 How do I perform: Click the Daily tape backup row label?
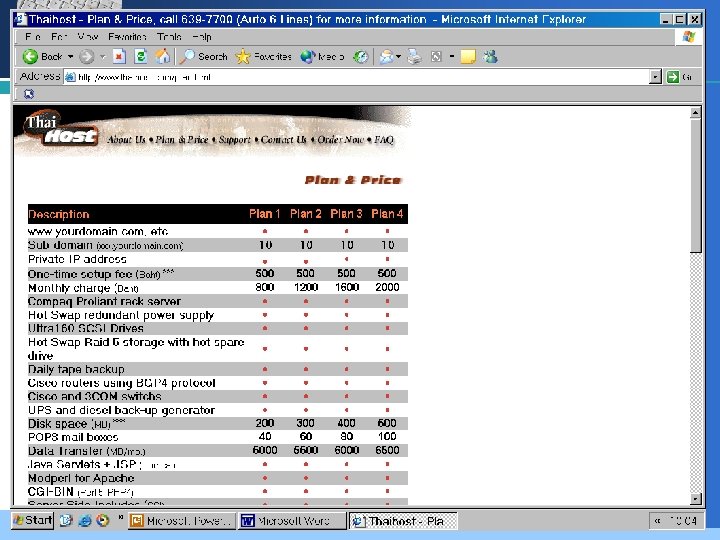click(x=76, y=369)
